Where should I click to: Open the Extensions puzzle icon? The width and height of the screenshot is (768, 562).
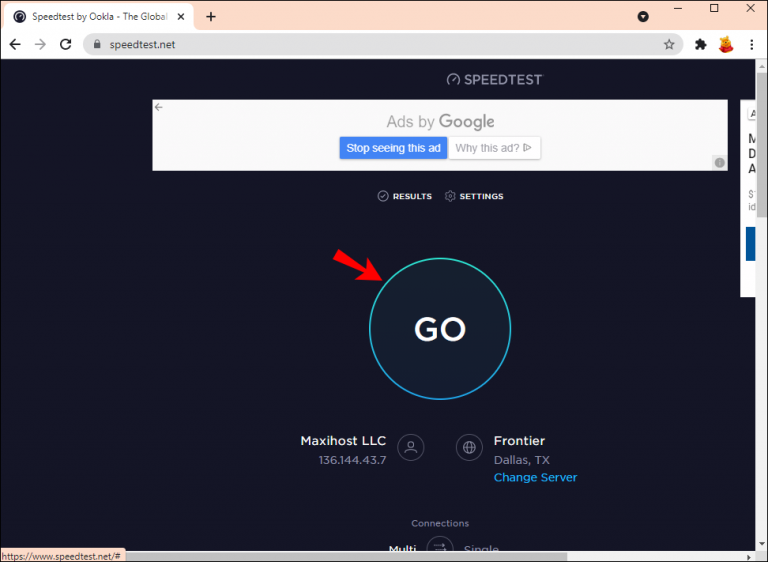700,45
